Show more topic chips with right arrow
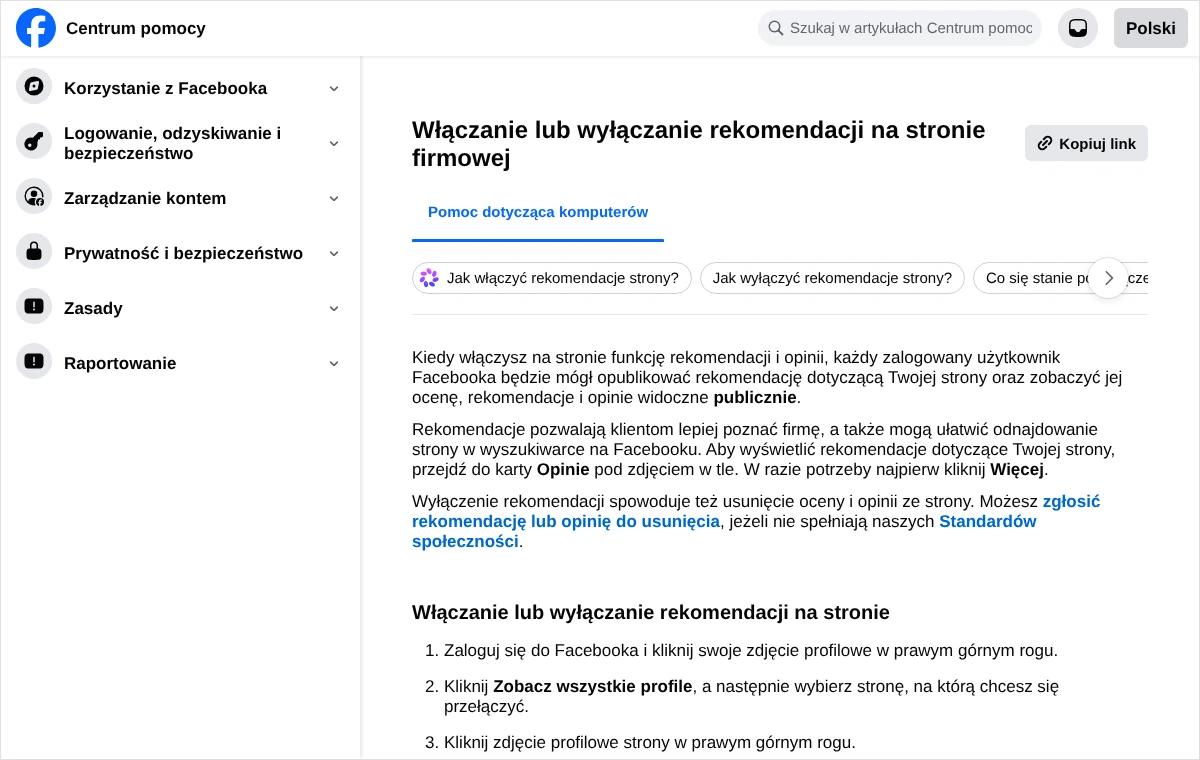 point(1109,278)
